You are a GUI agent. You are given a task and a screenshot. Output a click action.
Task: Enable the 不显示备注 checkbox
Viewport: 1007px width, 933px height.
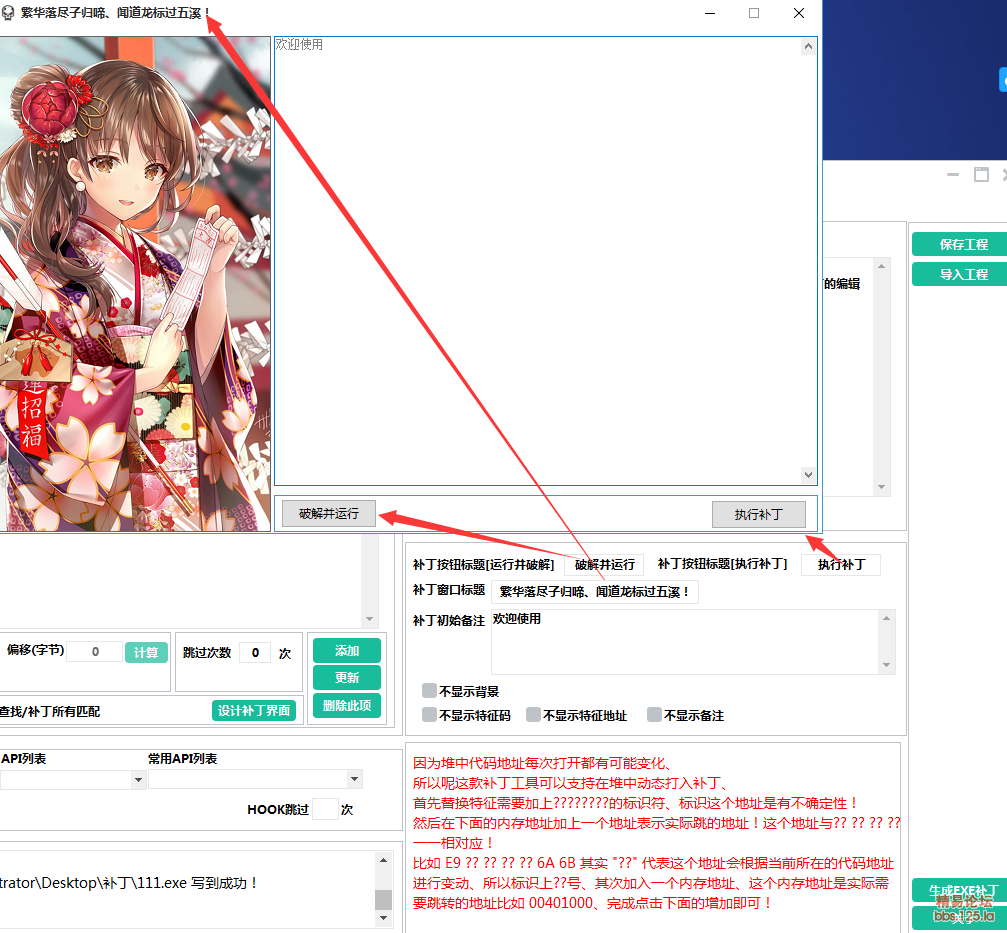click(x=654, y=715)
